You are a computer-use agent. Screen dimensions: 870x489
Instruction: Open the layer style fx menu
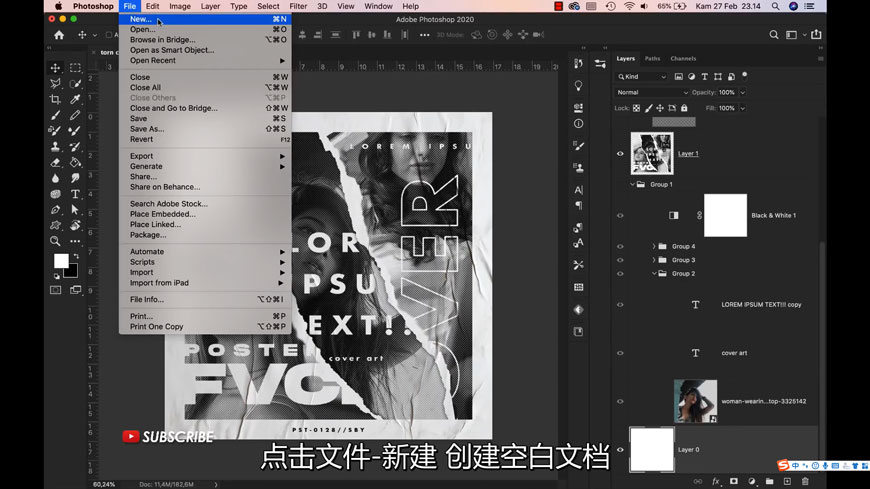716,482
